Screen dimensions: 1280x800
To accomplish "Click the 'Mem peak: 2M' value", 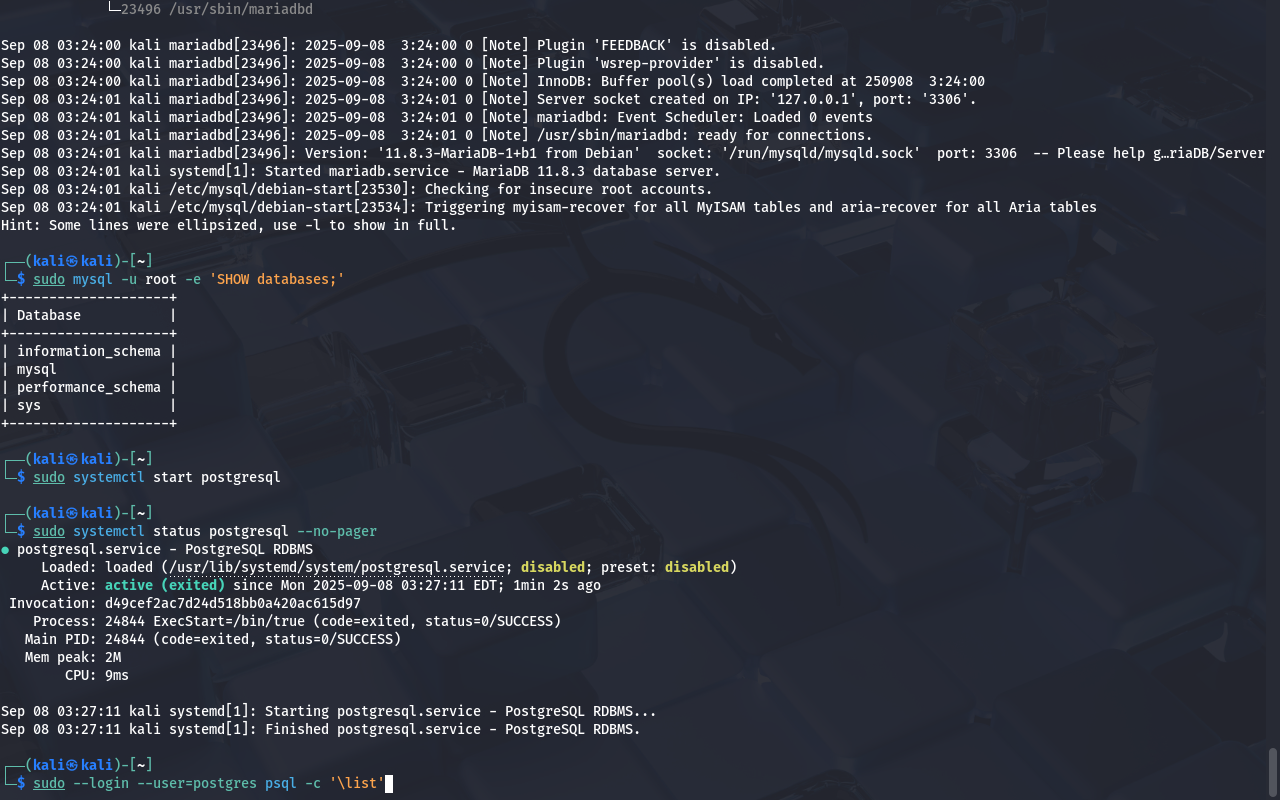I will [x=113, y=657].
